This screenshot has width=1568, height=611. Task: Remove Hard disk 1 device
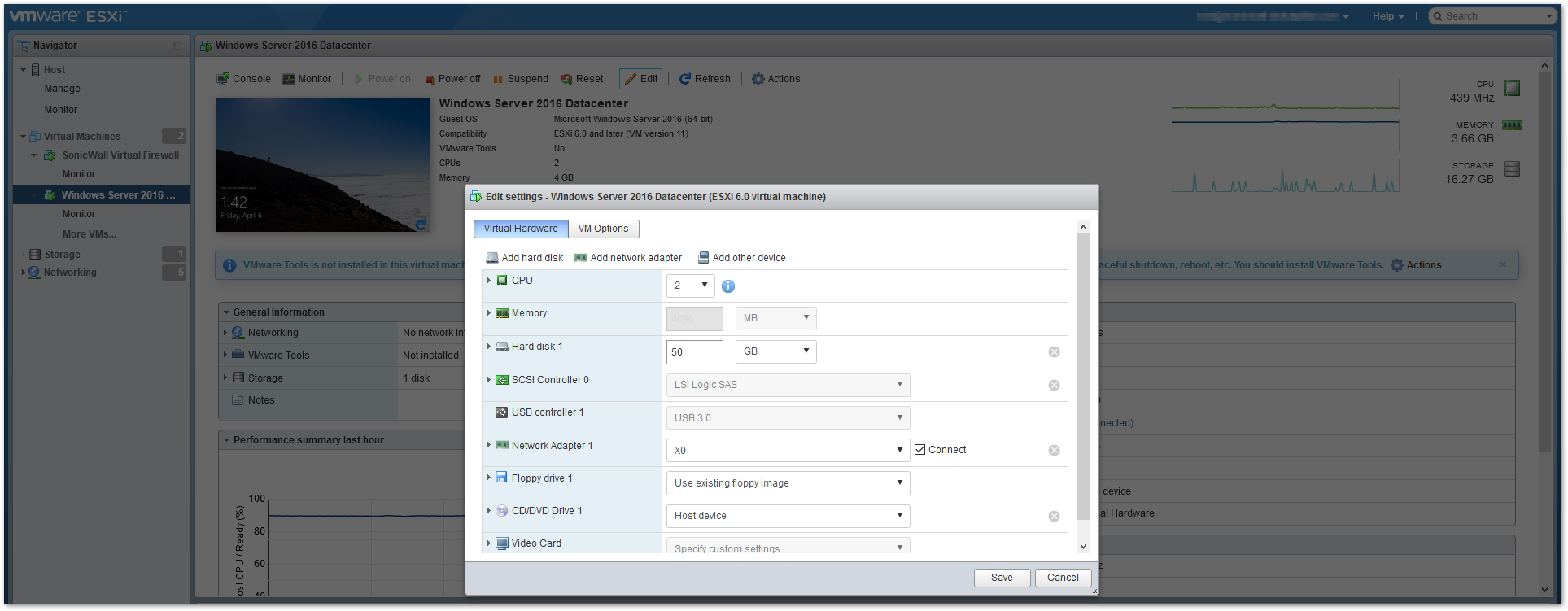coord(1054,352)
